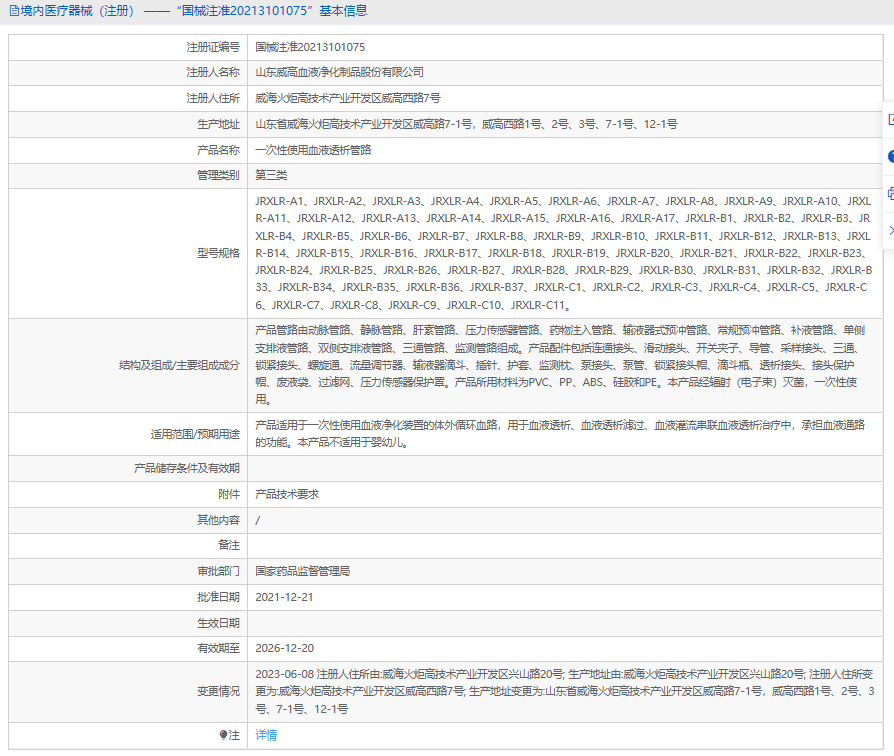
Task: Click the 产品名称 row label
Action: coord(218,150)
